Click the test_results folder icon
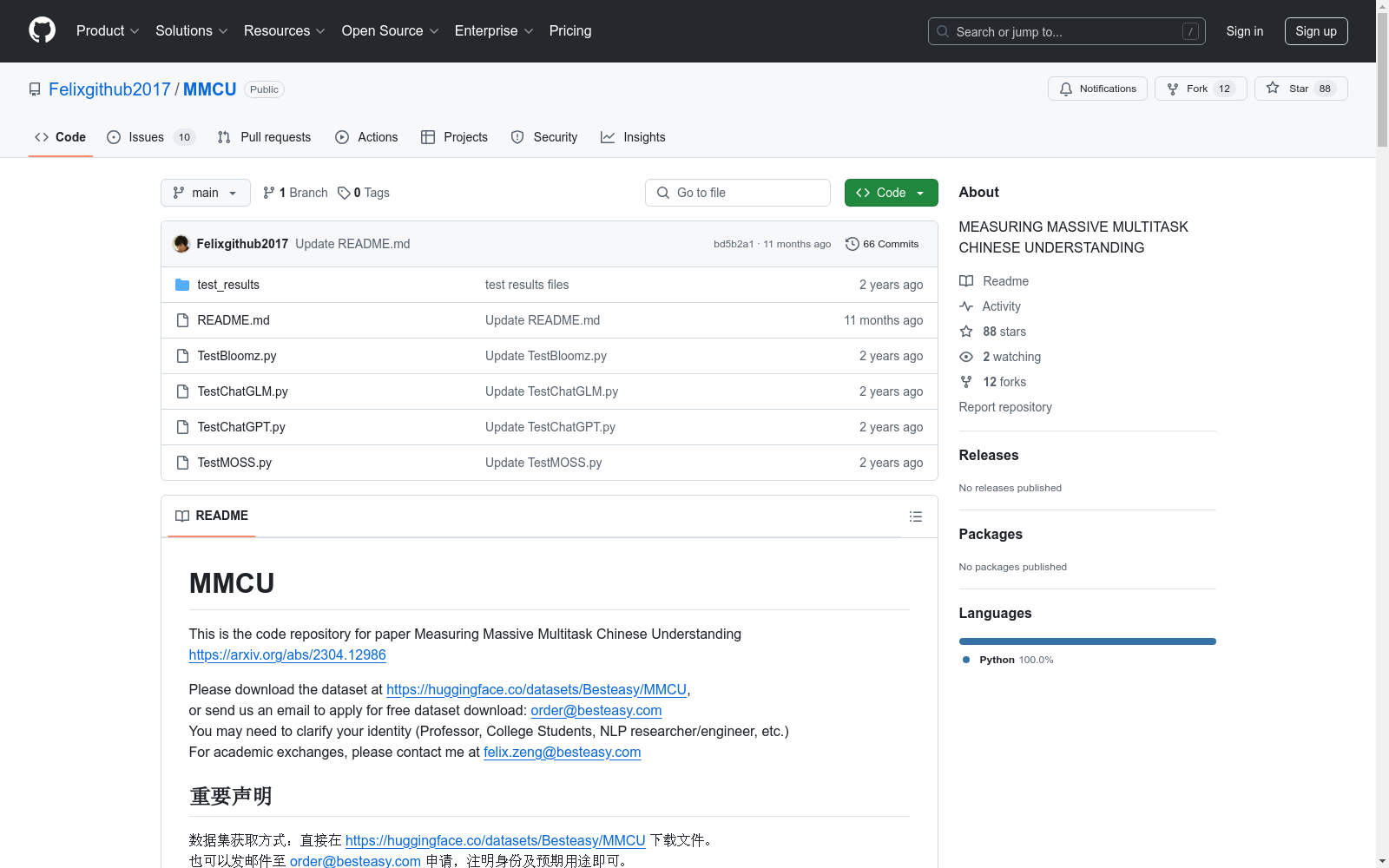 (182, 285)
